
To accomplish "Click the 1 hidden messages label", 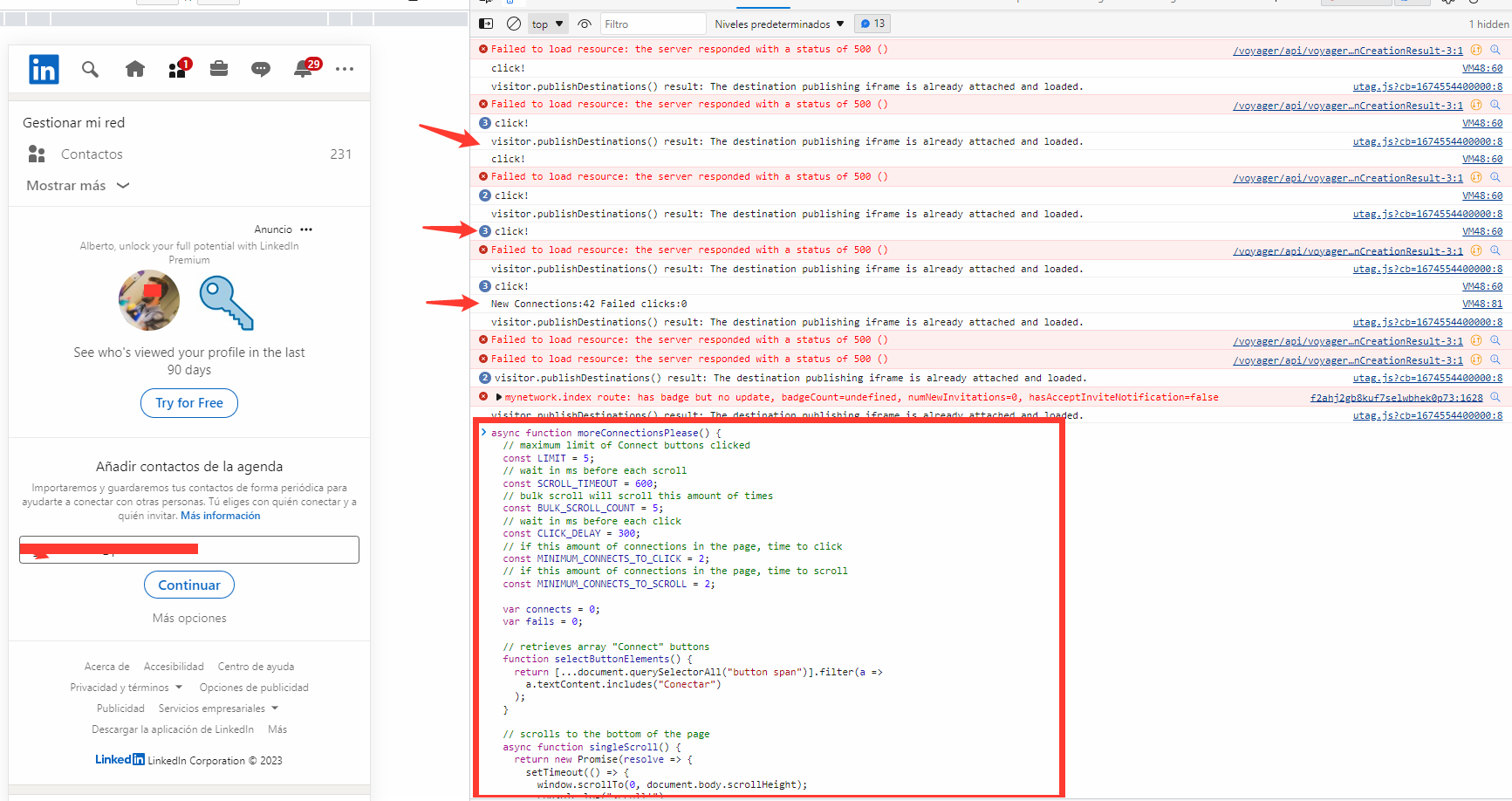I will [x=1488, y=24].
